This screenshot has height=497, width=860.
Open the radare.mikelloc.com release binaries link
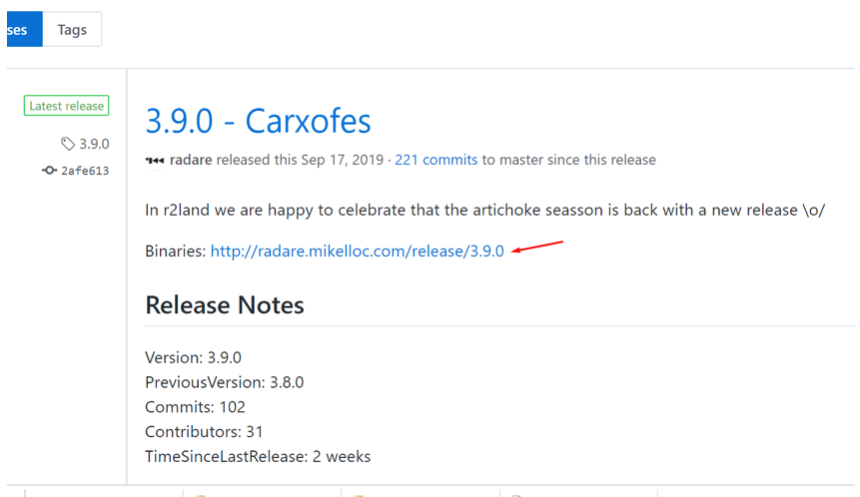tap(357, 251)
